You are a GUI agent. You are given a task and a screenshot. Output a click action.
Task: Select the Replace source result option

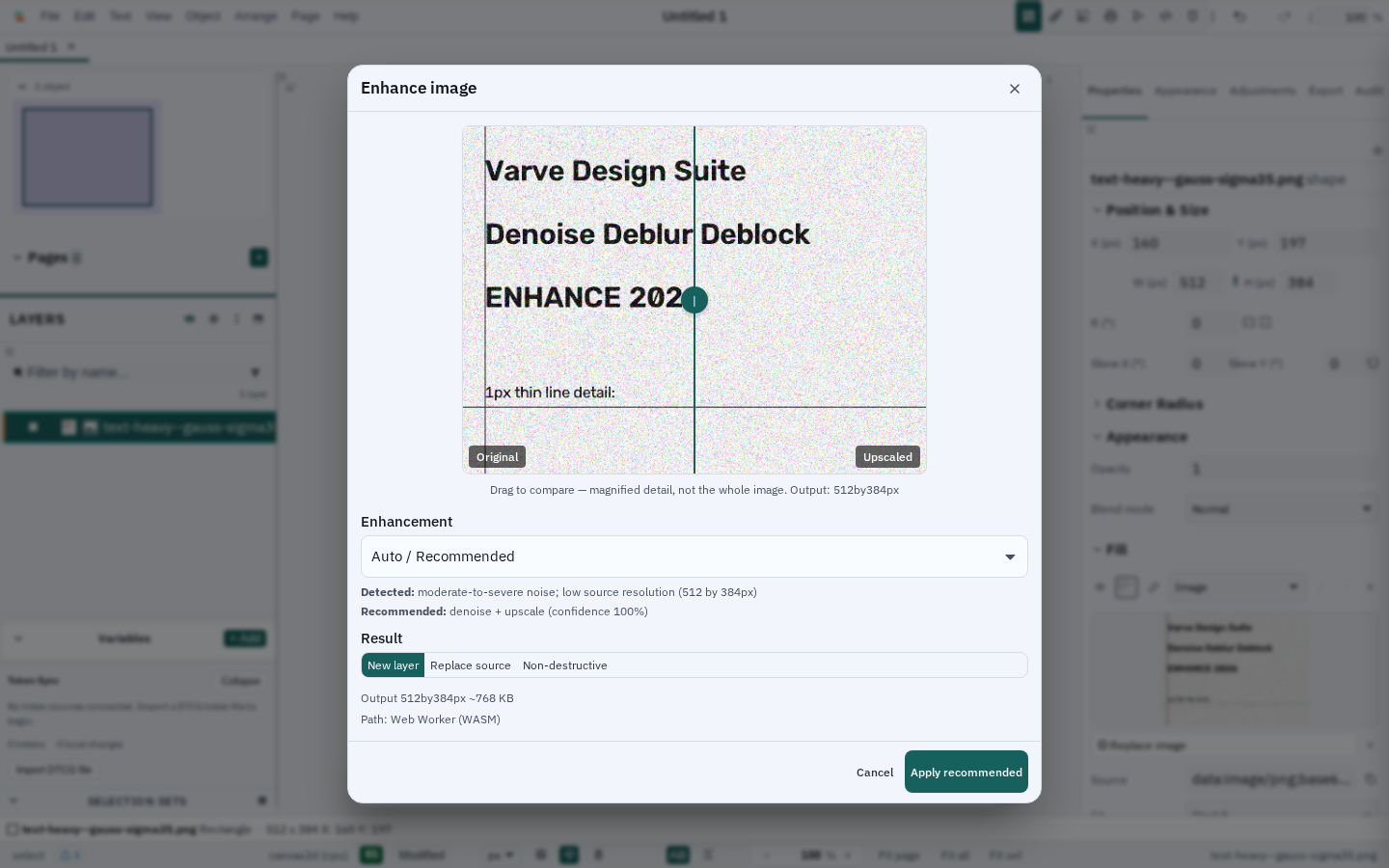point(471,665)
